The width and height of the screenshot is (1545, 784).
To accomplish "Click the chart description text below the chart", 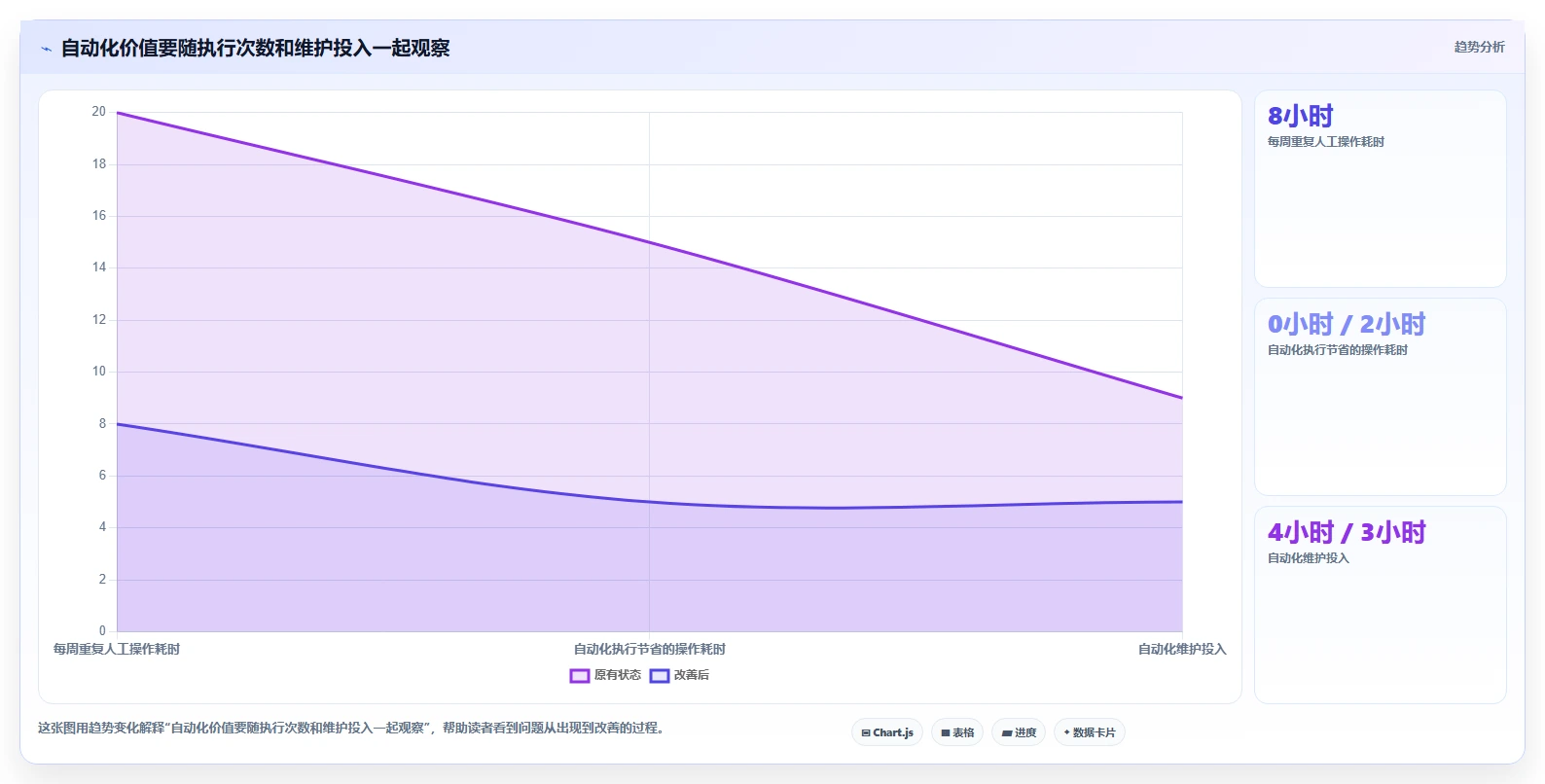I will [354, 728].
